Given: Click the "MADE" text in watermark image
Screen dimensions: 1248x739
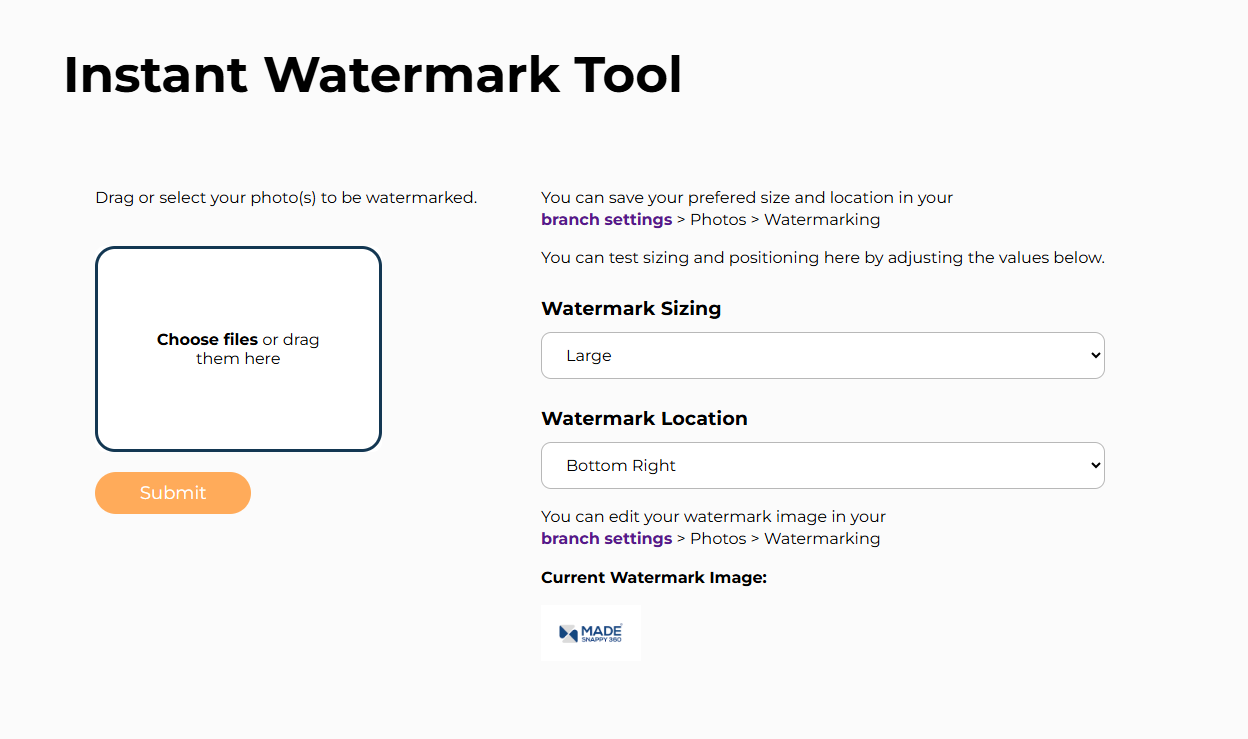Looking at the screenshot, I should coord(601,630).
